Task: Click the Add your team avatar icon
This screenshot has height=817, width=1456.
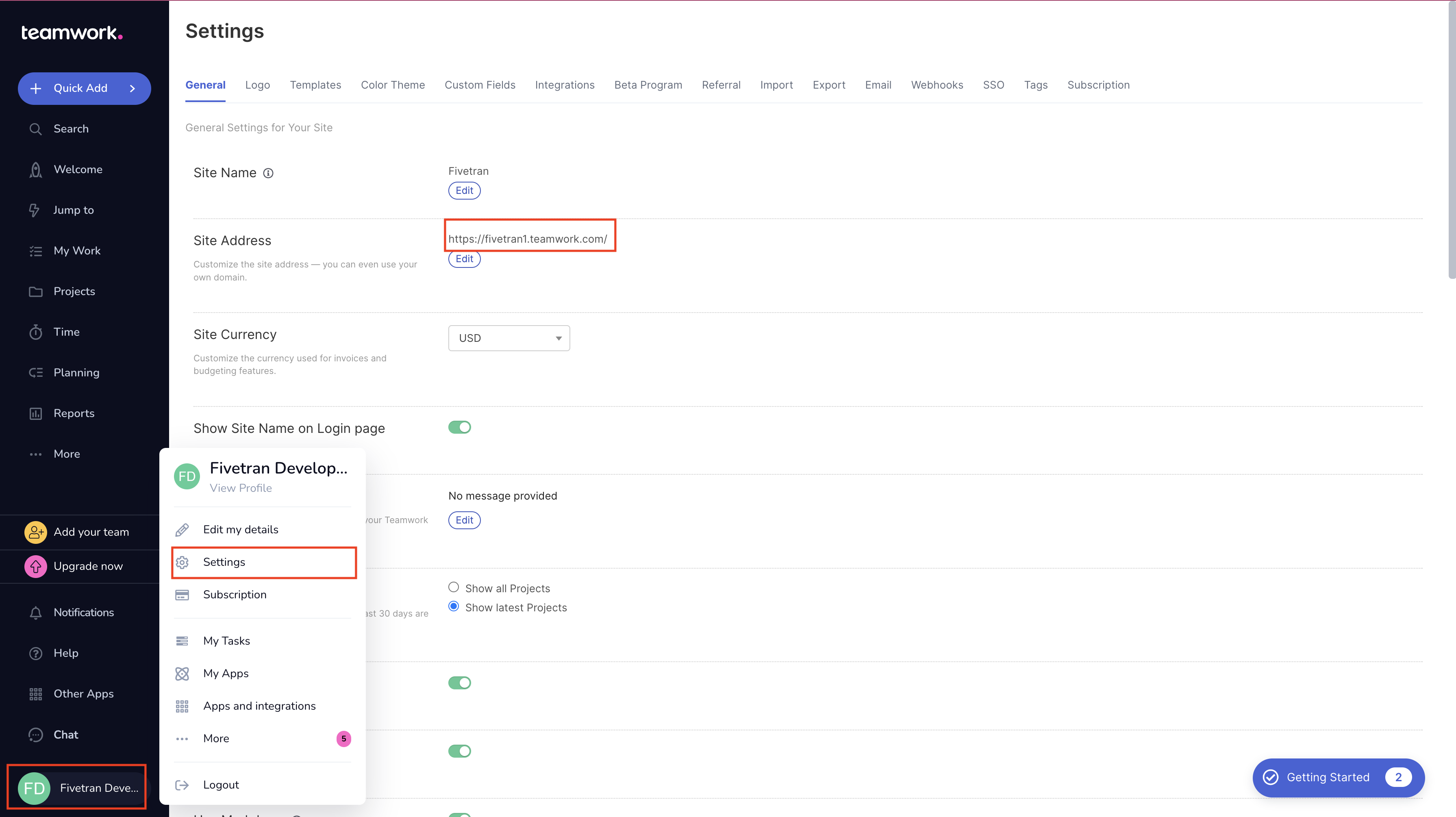Action: coord(36,532)
